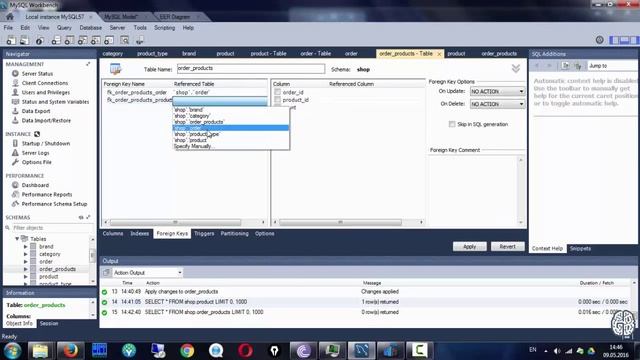The height and width of the screenshot is (360, 640).
Task: Select fk_order_products_order foreign key row
Action: point(137,92)
